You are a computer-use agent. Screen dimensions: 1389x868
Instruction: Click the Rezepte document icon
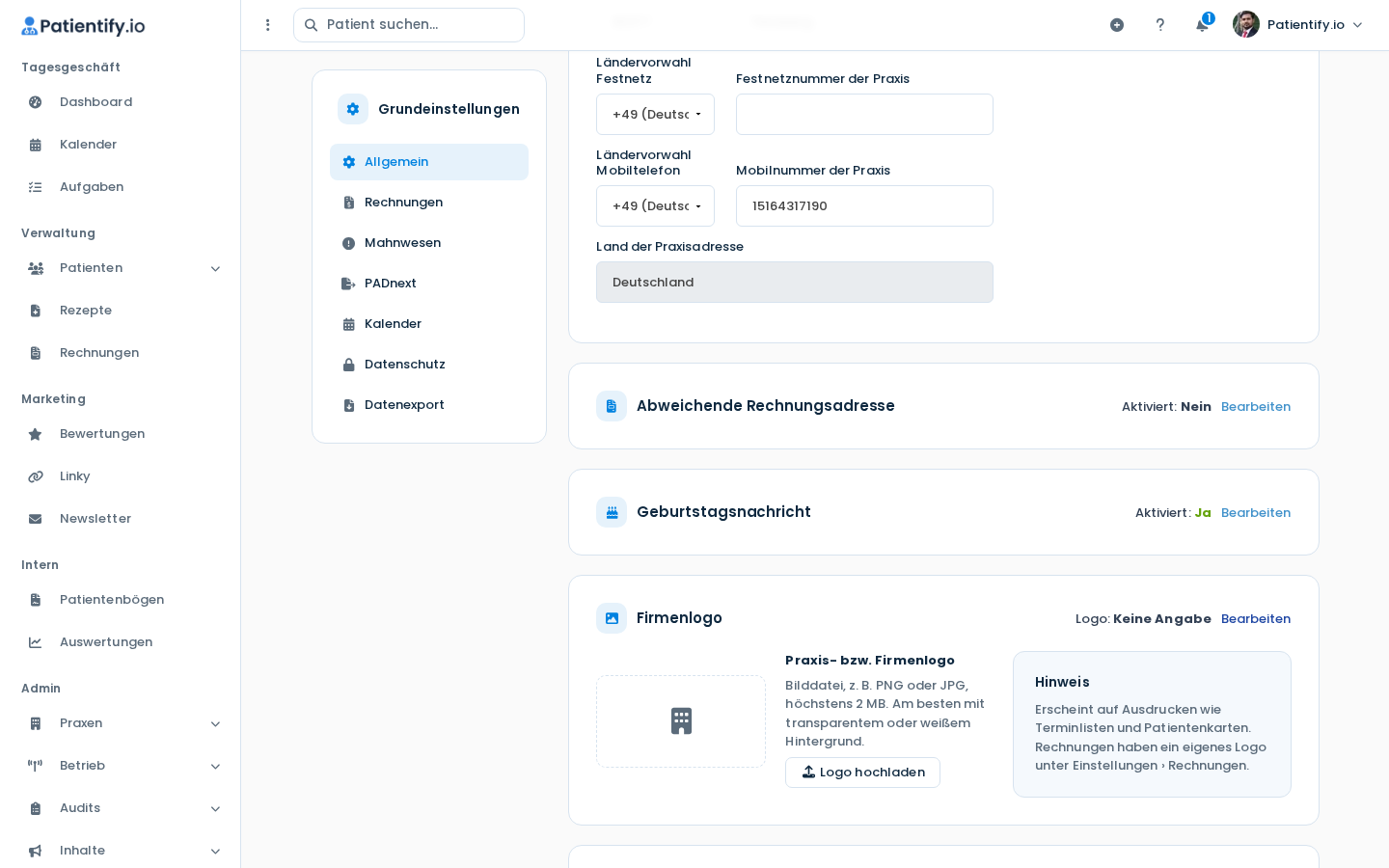[36, 311]
